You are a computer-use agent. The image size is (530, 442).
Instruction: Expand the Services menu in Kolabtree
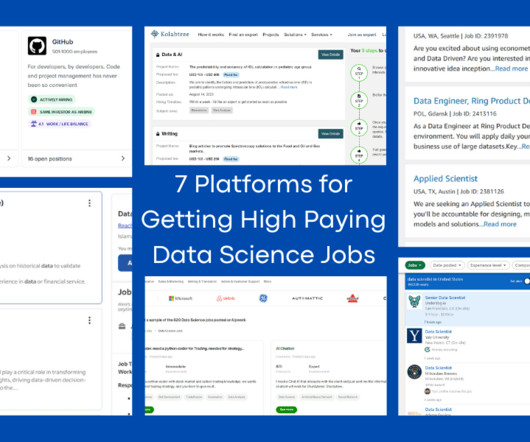[x=321, y=35]
